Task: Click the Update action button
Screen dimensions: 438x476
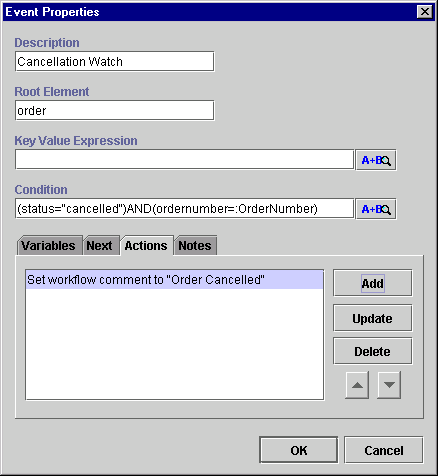Action: tap(373, 318)
